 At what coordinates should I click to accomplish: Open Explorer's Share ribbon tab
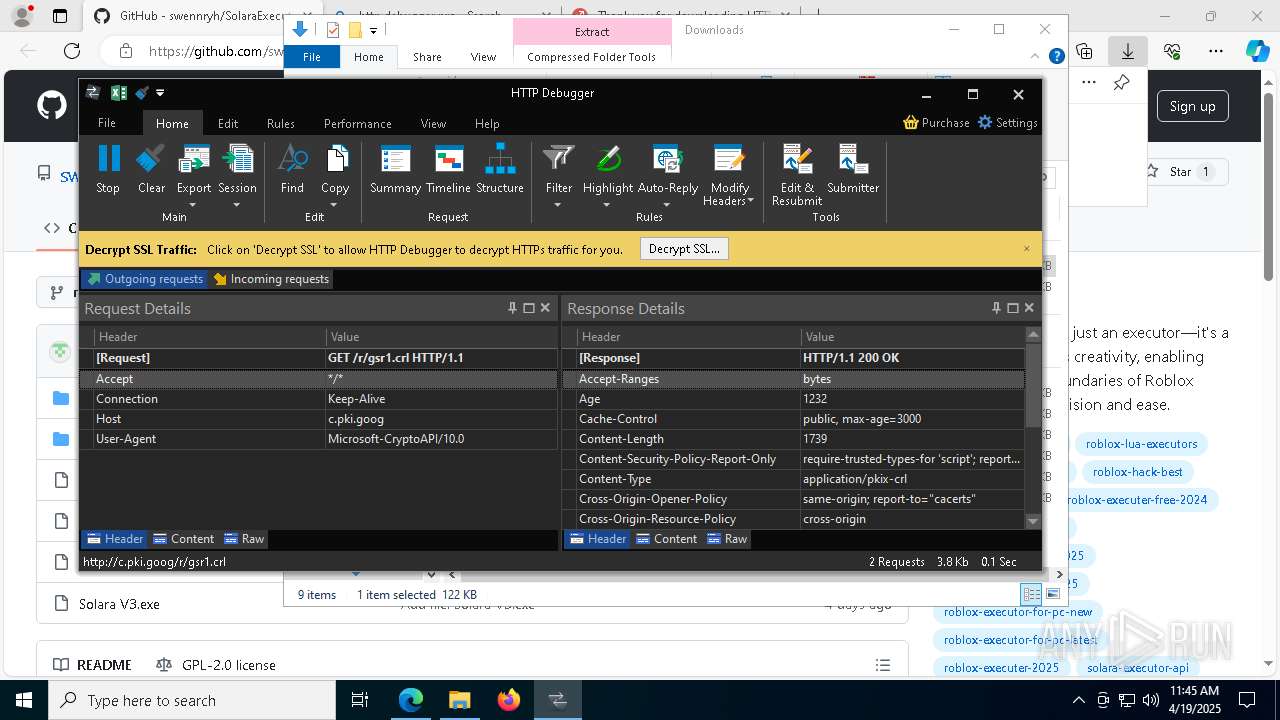tap(427, 57)
